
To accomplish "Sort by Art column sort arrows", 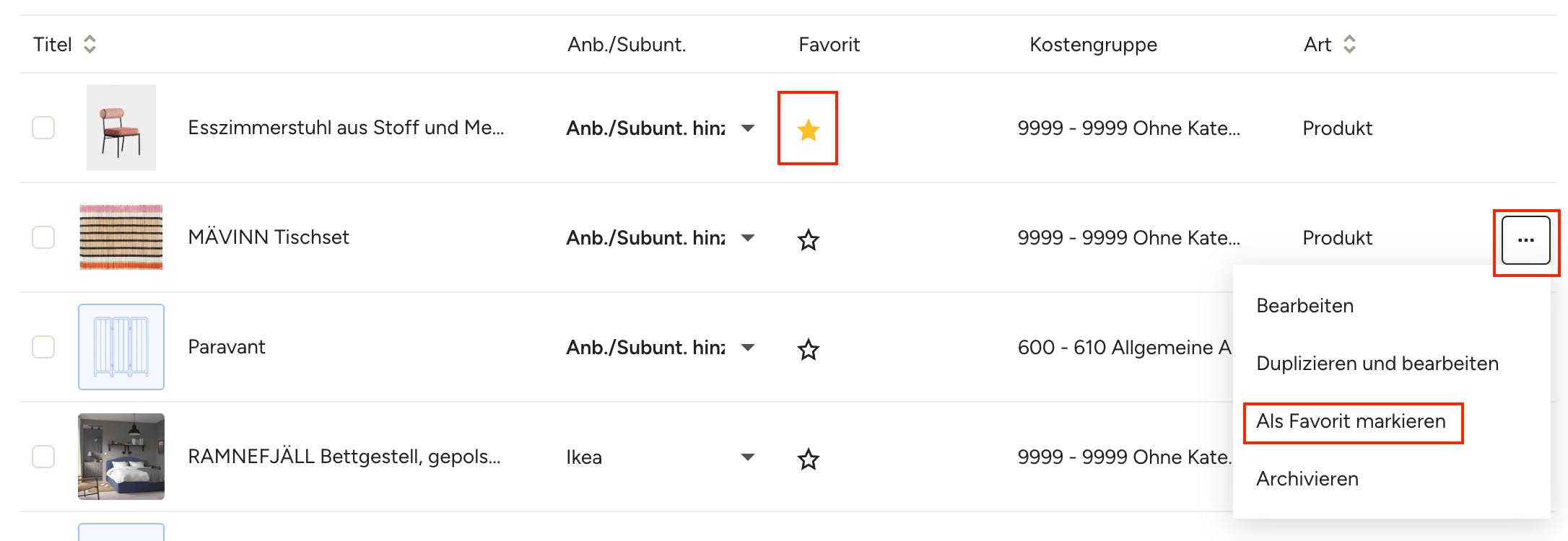I will pos(1349,45).
